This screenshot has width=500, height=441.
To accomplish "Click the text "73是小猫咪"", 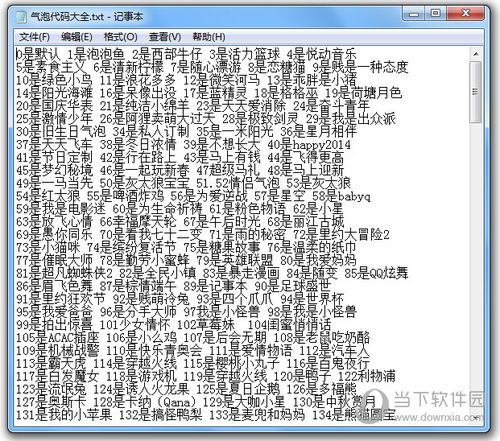I will pos(48,248).
